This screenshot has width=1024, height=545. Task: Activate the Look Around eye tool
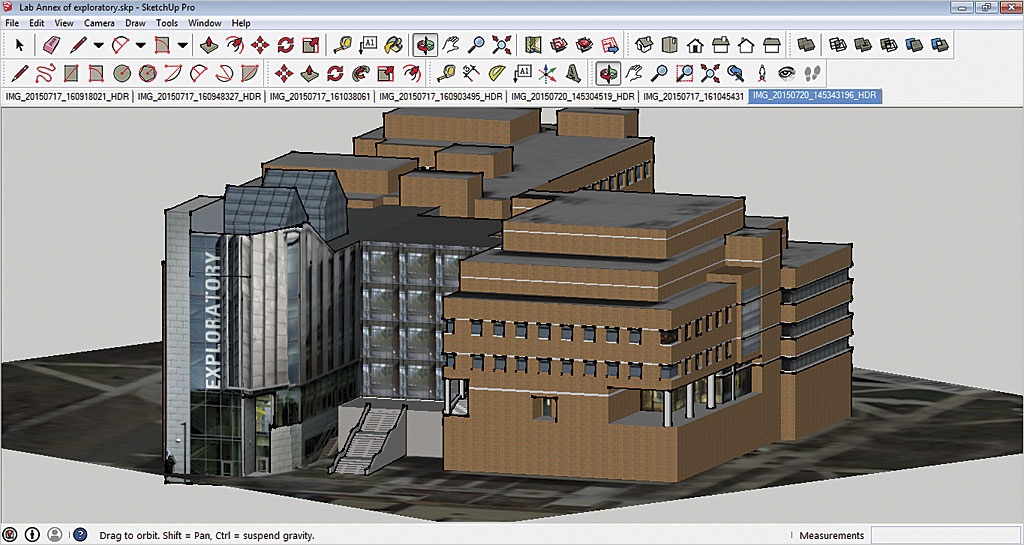click(x=786, y=73)
